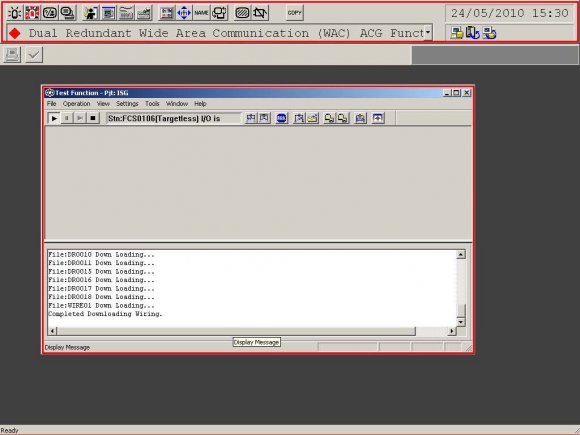Click the red diamond alarm marker

[x=15, y=33]
